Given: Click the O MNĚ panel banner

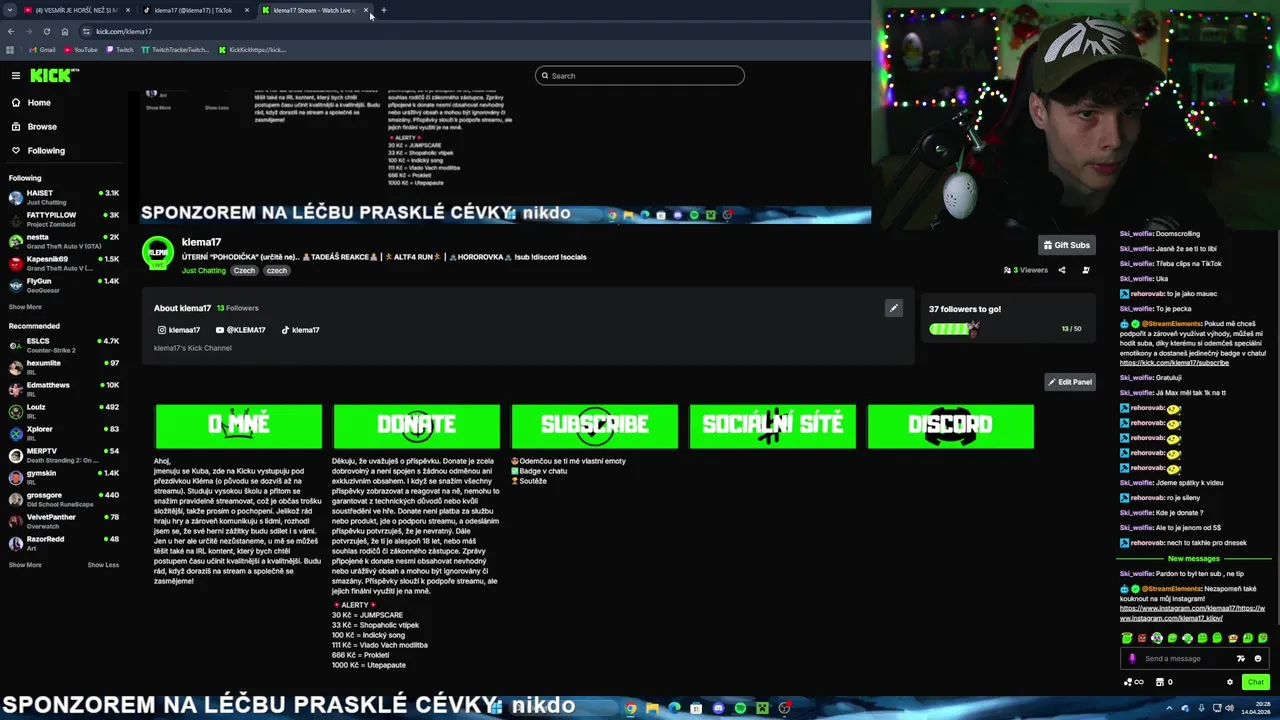Looking at the screenshot, I should [x=239, y=426].
